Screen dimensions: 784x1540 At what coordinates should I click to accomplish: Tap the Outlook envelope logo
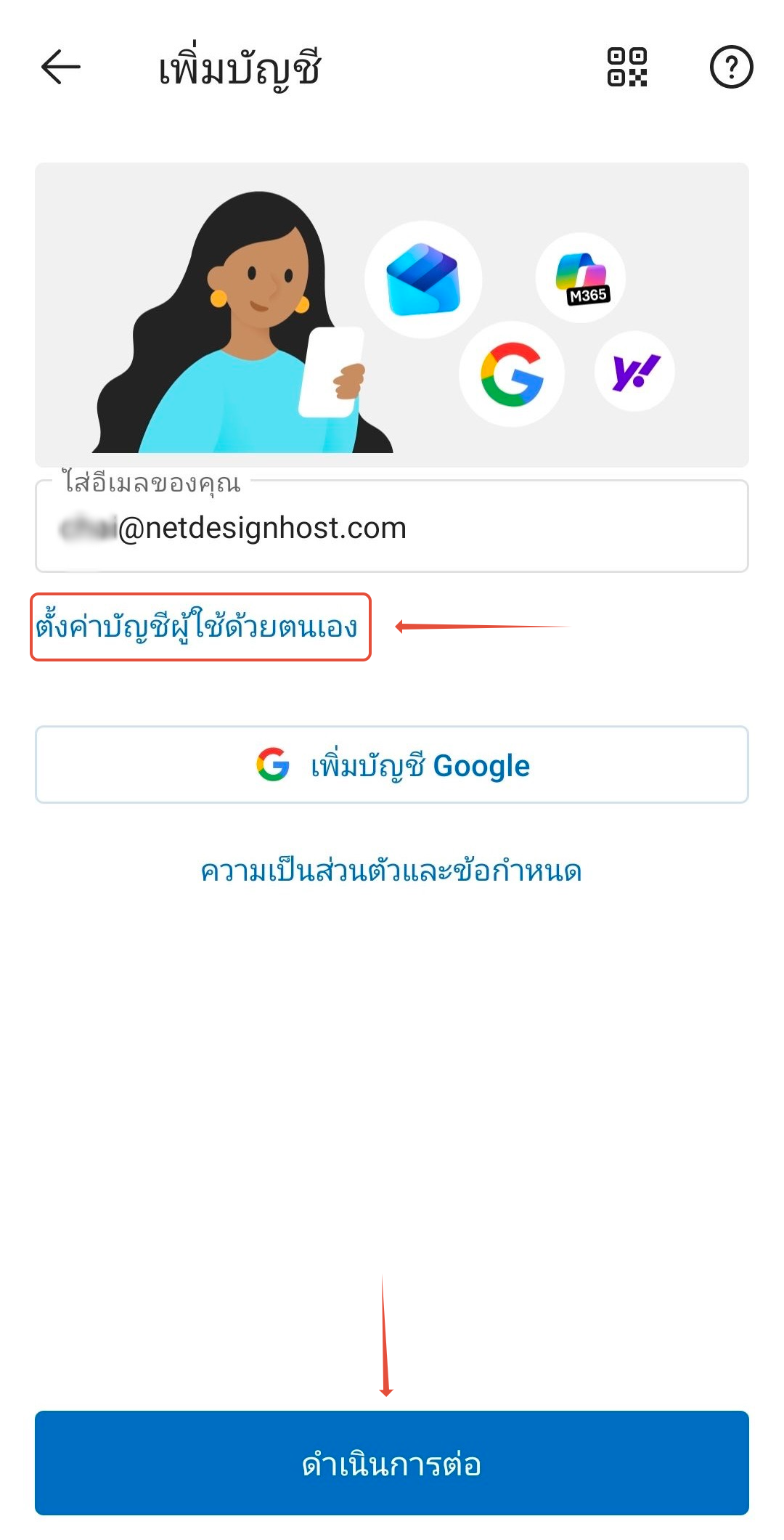[423, 280]
